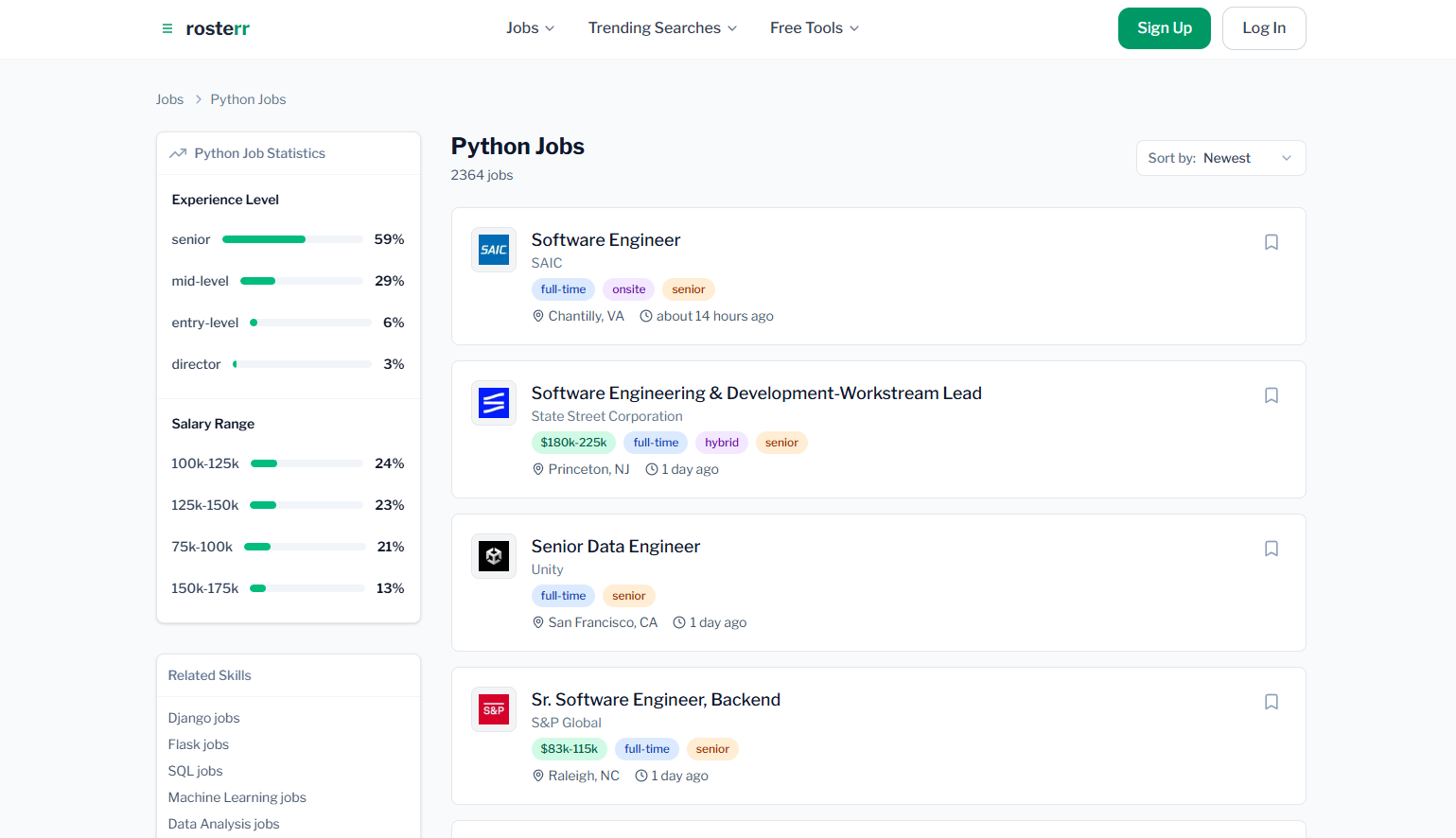Bookmark the SAIC Software Engineer job

tap(1272, 242)
